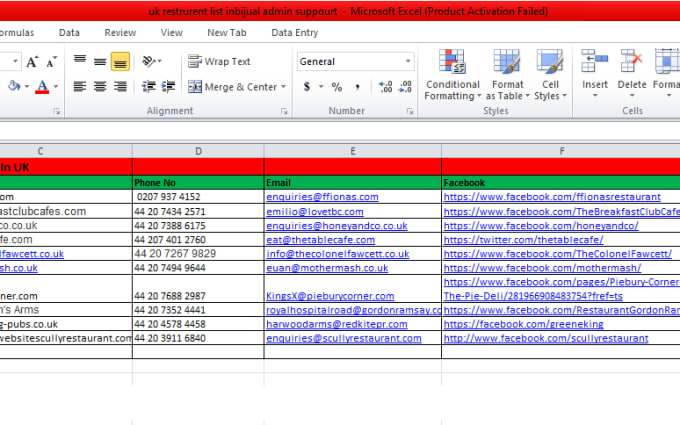Open Format as Table gallery
680x425 pixels.
[507, 75]
